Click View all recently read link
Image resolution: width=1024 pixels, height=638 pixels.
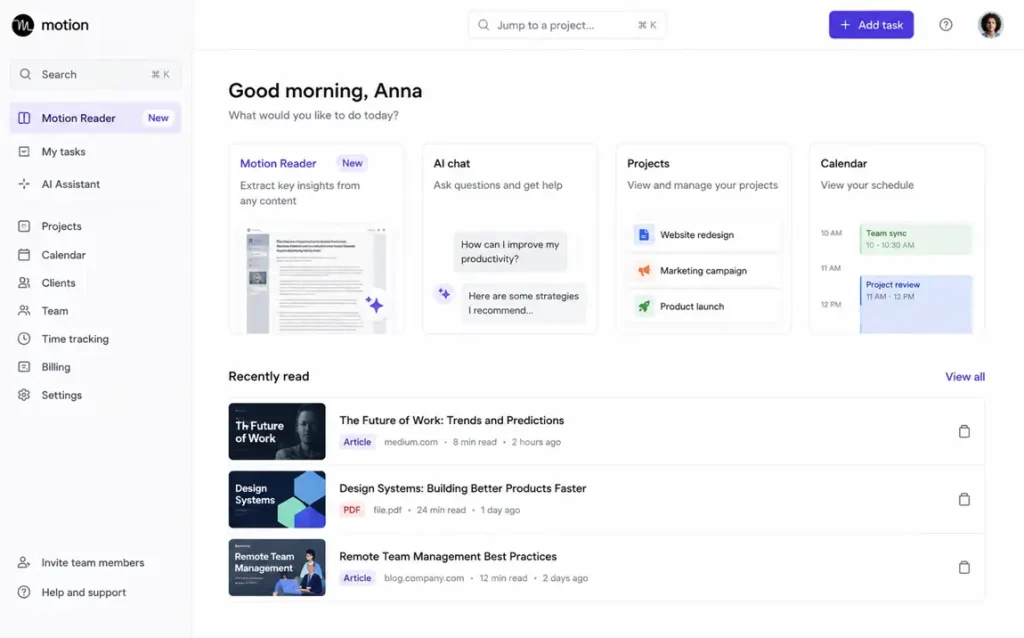(x=965, y=377)
